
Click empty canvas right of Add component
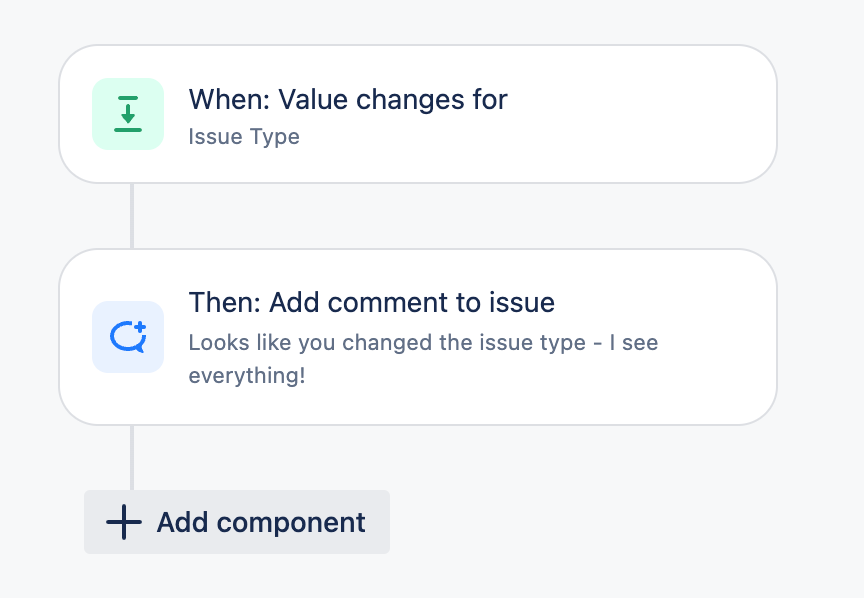coord(600,522)
